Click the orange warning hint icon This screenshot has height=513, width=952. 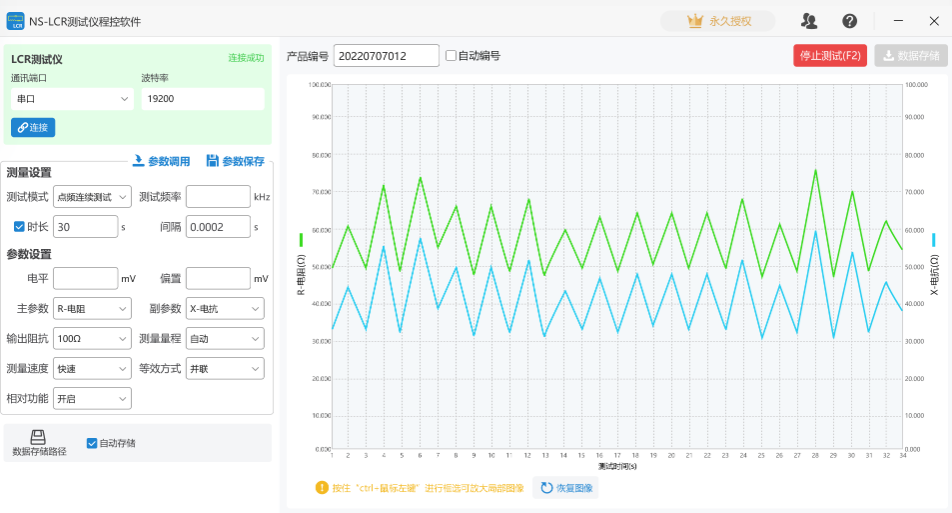pyautogui.click(x=322, y=488)
